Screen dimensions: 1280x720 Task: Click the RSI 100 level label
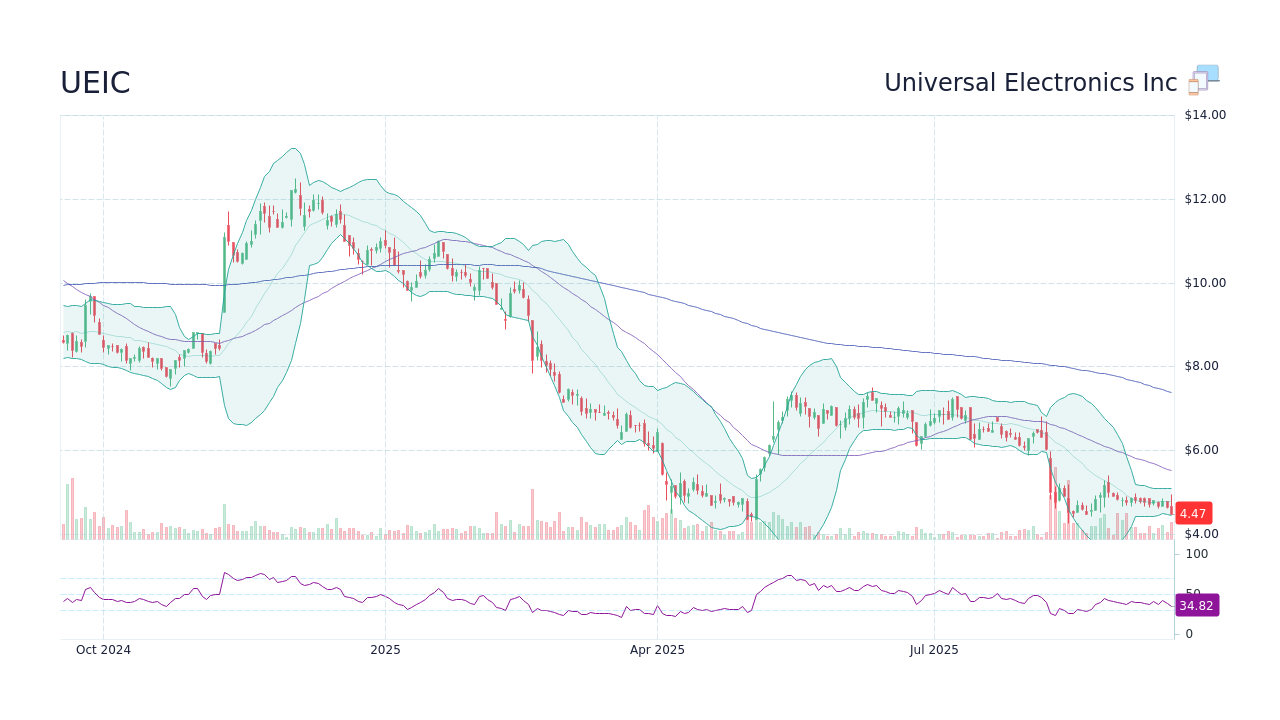coord(1197,554)
